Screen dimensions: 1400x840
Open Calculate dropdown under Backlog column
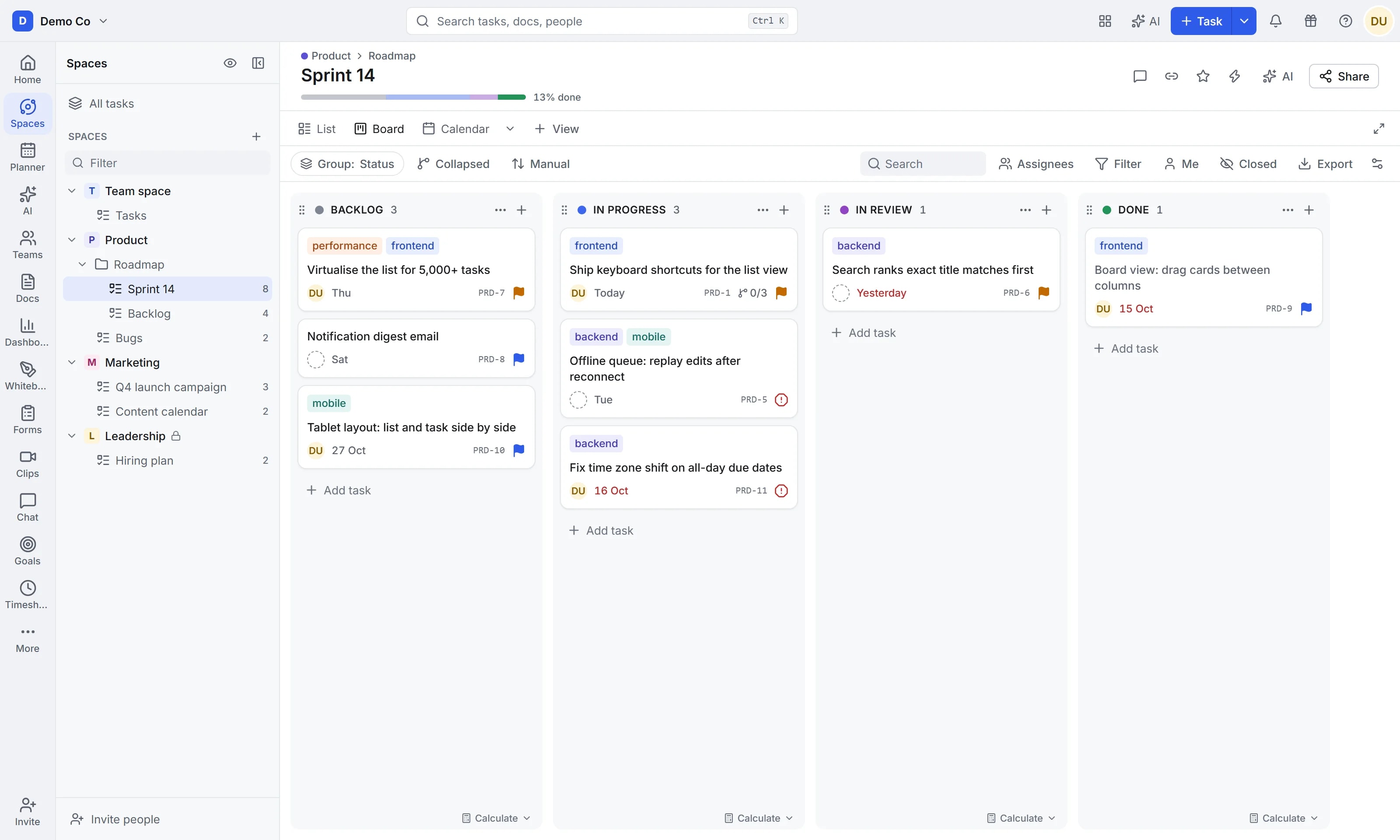tap(496, 818)
